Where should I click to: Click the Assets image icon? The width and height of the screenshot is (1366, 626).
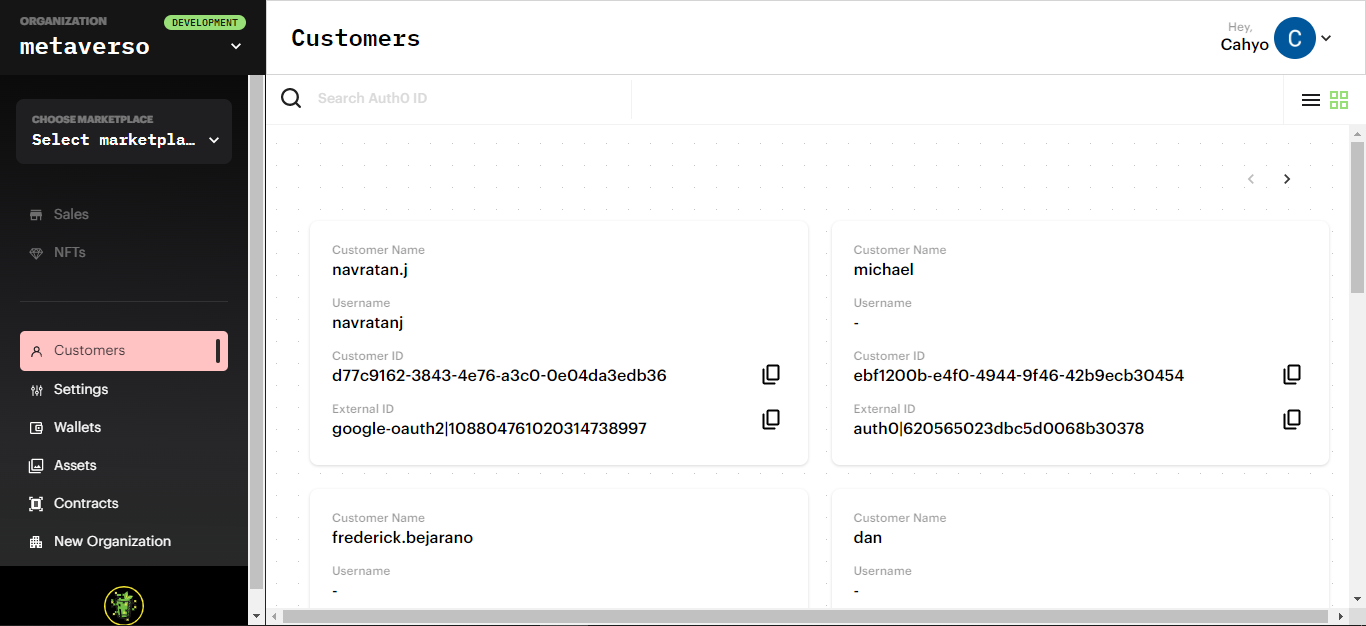[x=36, y=466]
